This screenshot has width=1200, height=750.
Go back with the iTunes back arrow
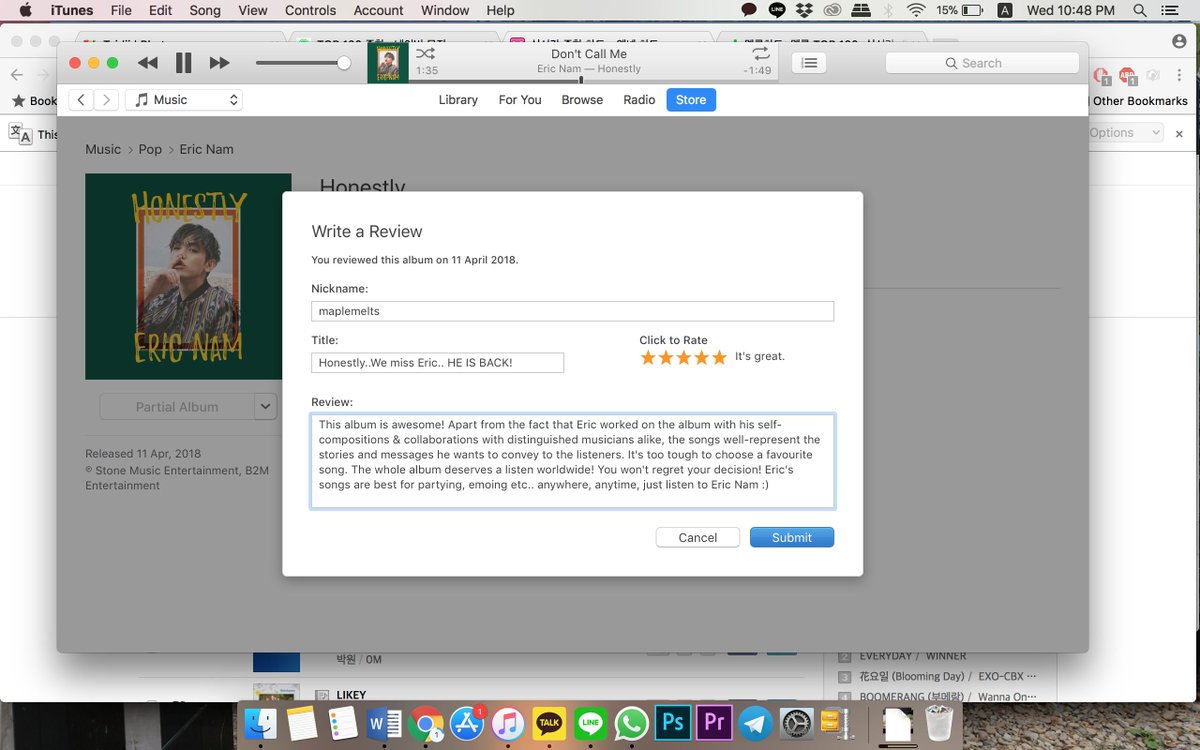[x=82, y=100]
